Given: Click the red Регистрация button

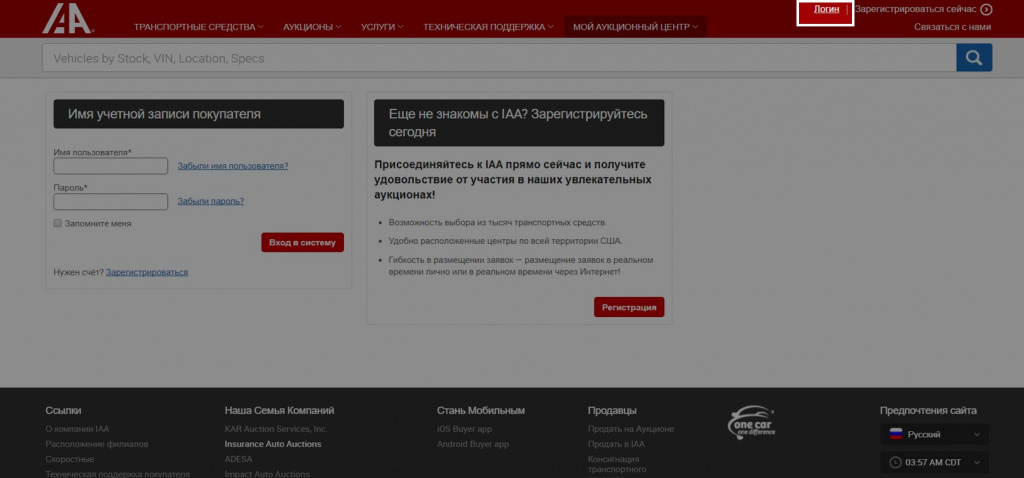Looking at the screenshot, I should point(629,307).
